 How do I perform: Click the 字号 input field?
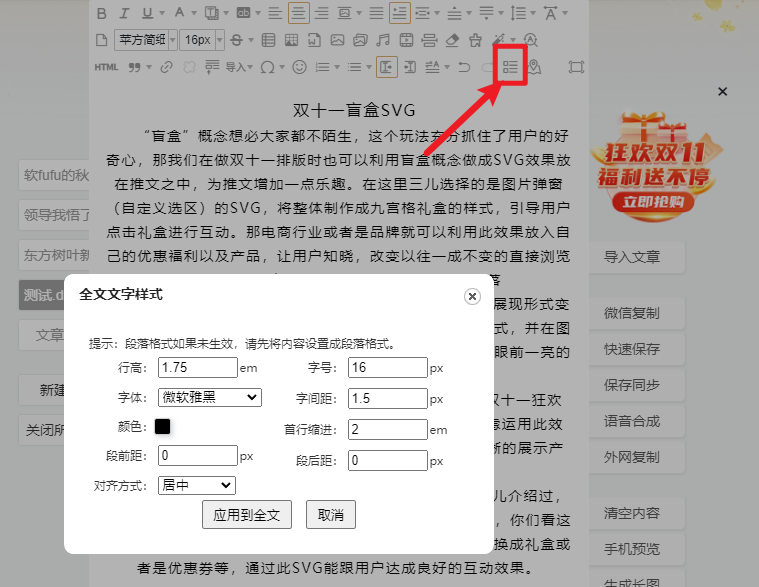click(x=388, y=368)
